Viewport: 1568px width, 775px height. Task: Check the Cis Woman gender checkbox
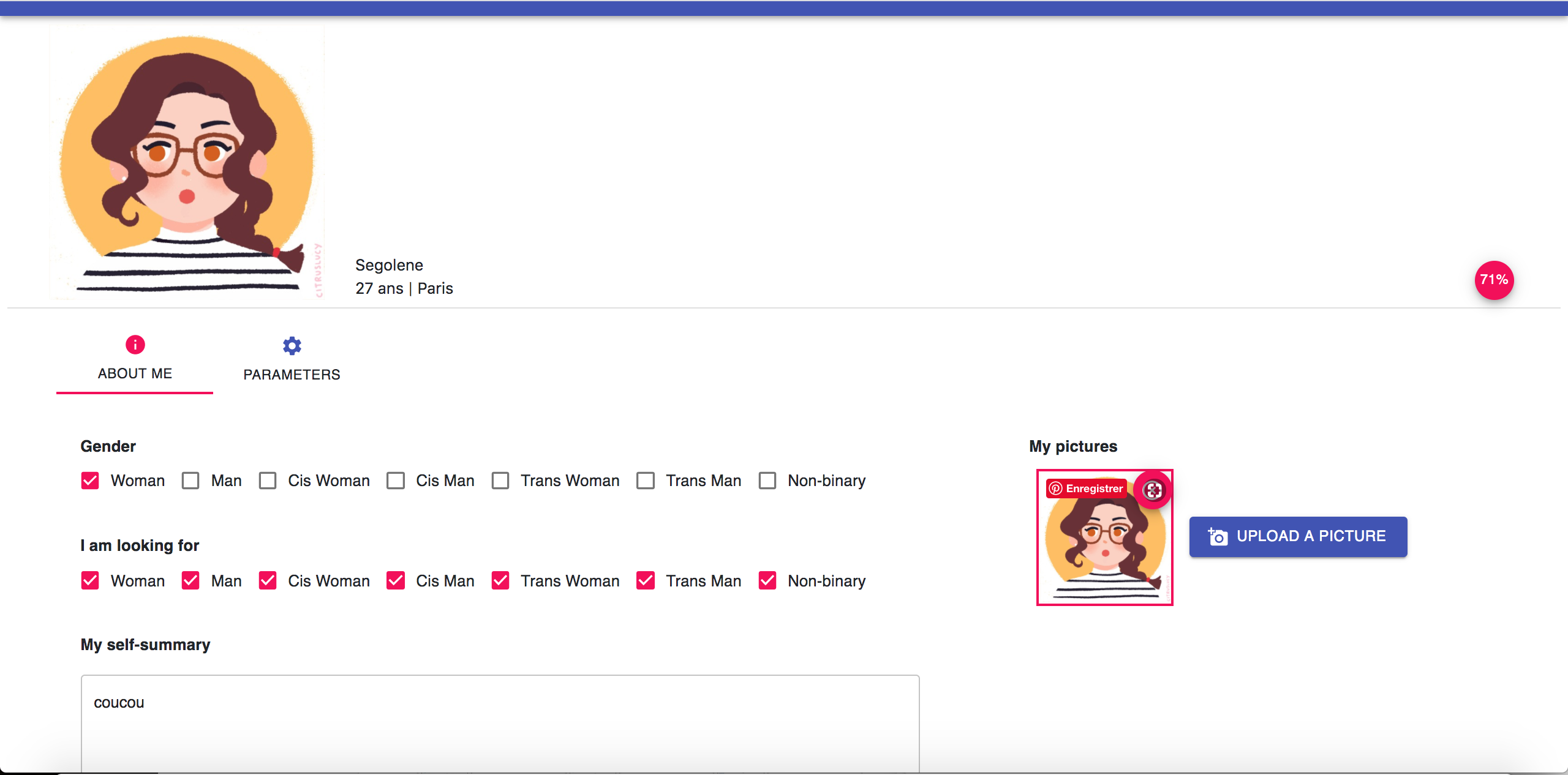[x=268, y=481]
